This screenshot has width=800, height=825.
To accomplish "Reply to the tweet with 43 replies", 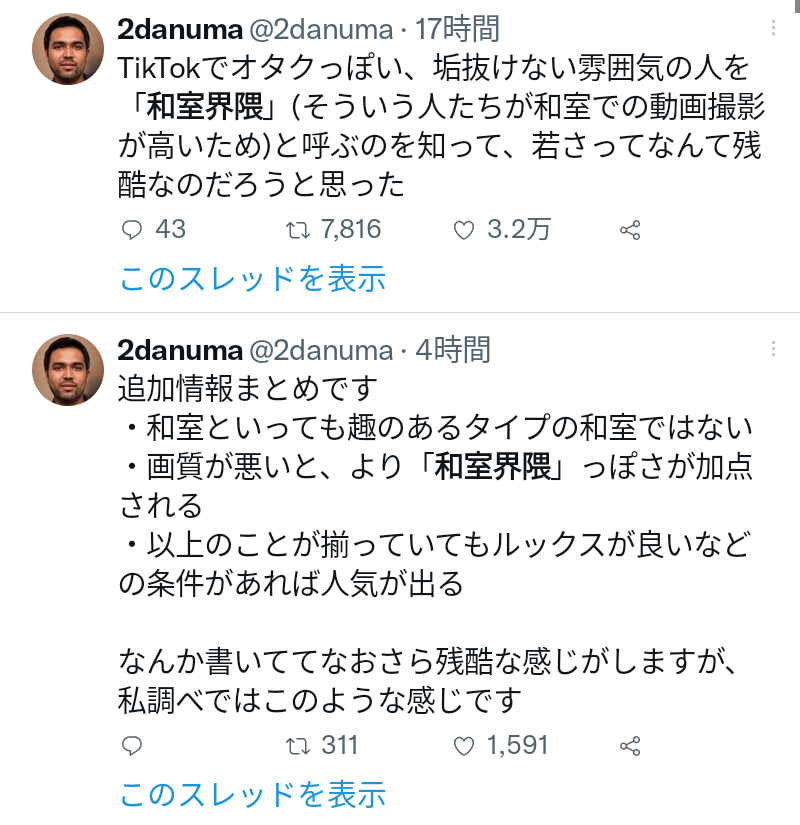I will [x=133, y=230].
